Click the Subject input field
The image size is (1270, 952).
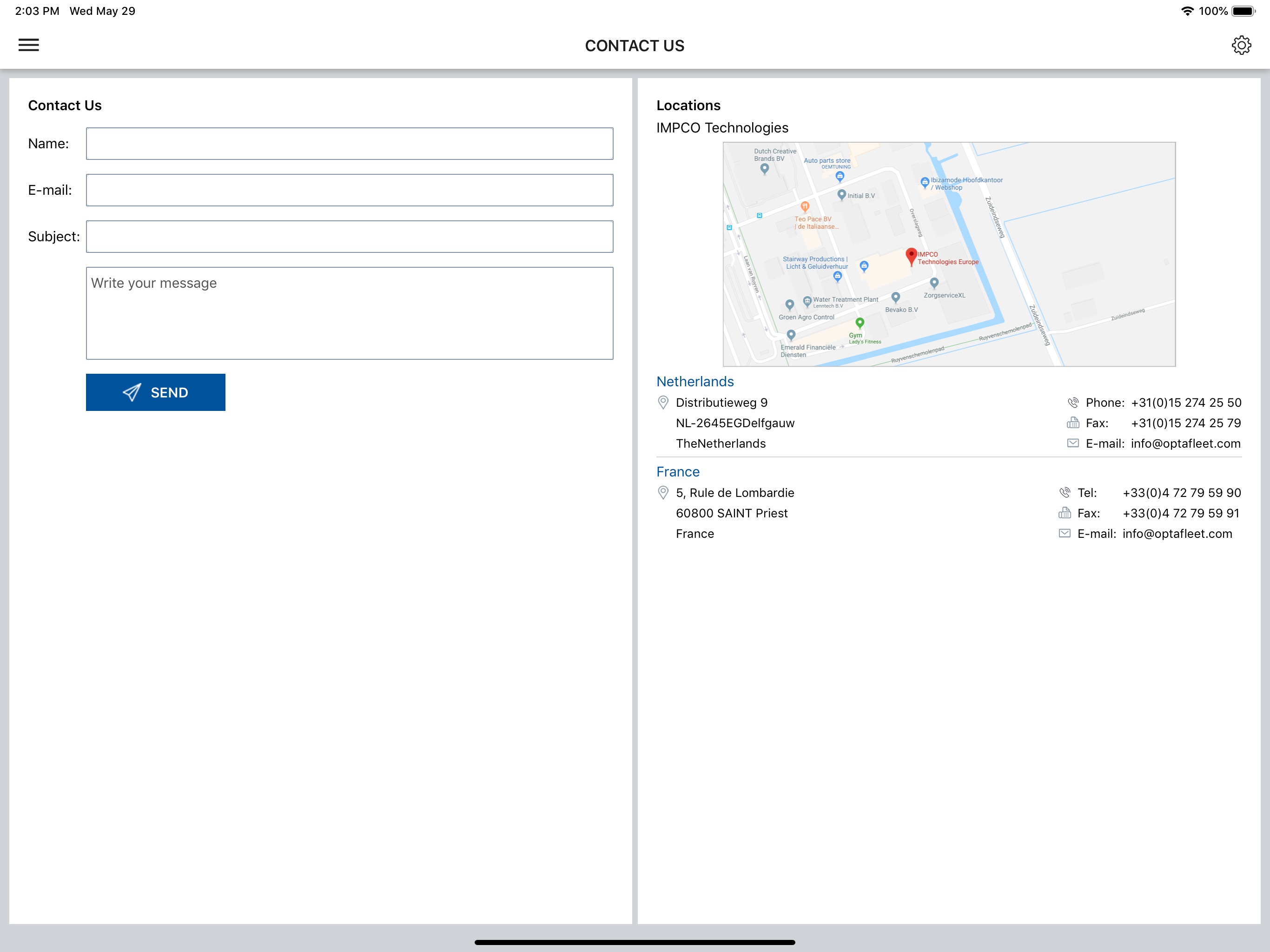point(349,237)
